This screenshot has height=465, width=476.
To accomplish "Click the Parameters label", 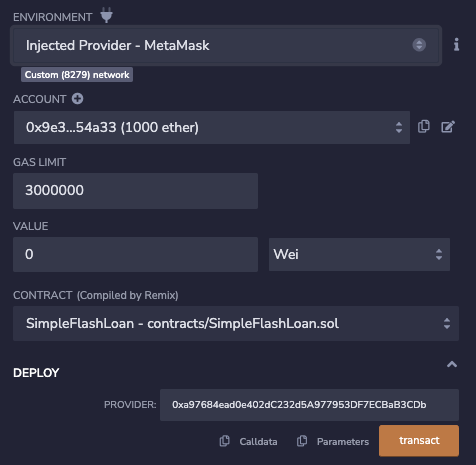I will [343, 442].
